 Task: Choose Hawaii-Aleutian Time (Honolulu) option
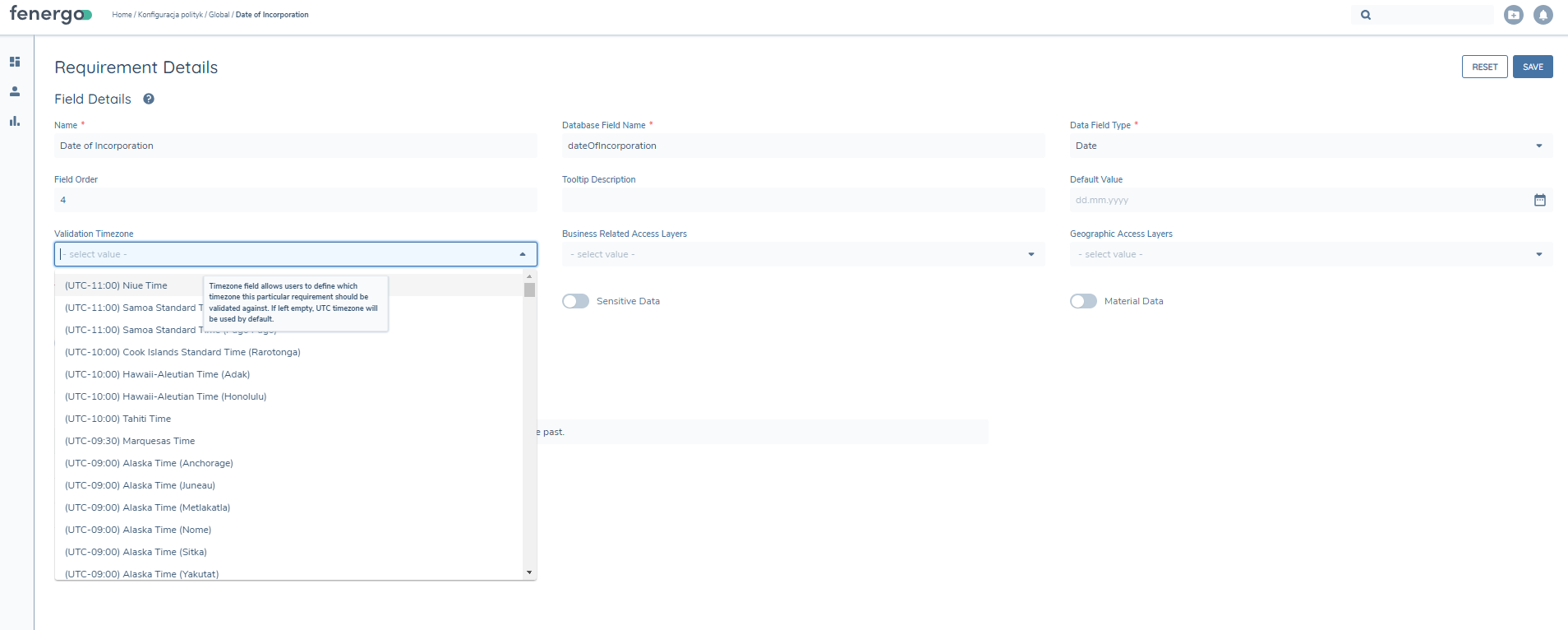click(x=166, y=396)
